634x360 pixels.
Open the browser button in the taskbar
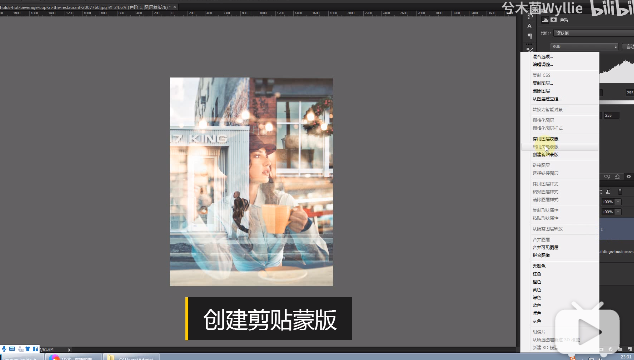click(73, 357)
